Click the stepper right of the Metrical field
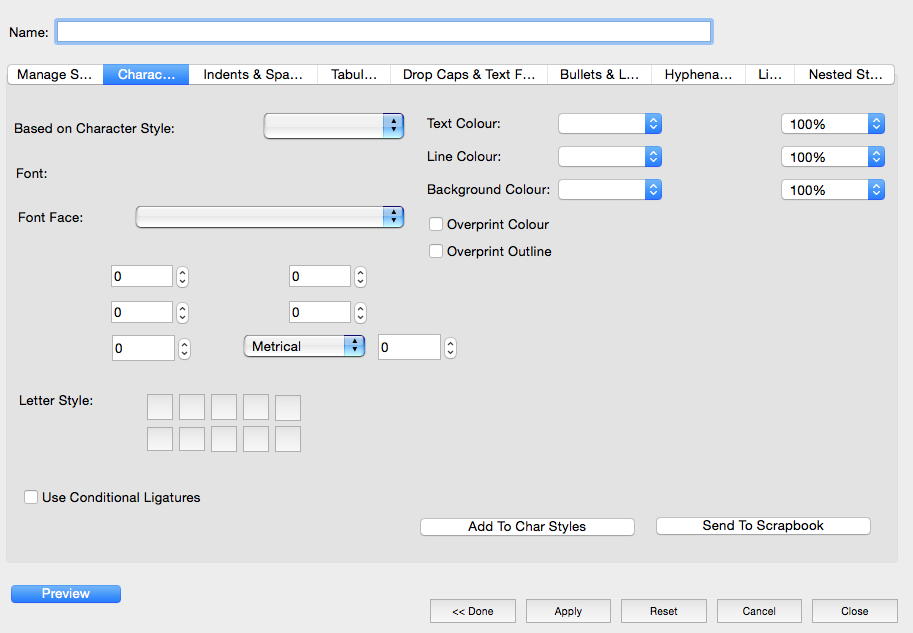This screenshot has height=633, width=913. 450,347
